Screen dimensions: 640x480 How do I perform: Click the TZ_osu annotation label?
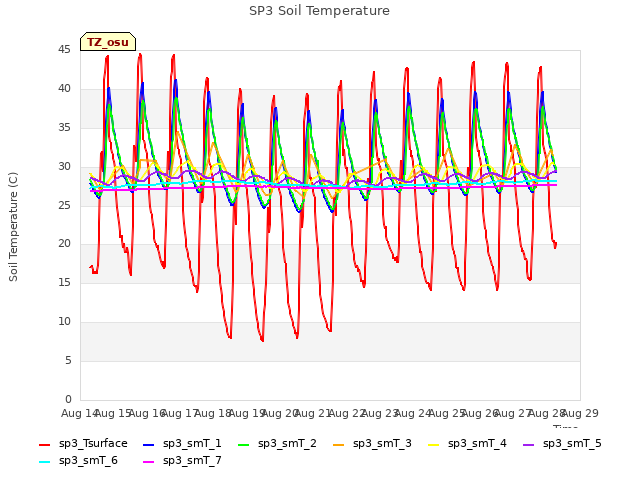coord(108,42)
